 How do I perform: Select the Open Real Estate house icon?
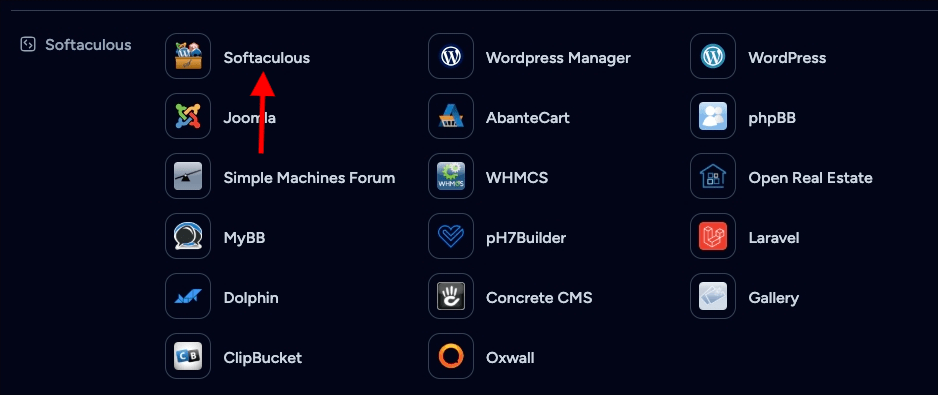(x=712, y=176)
